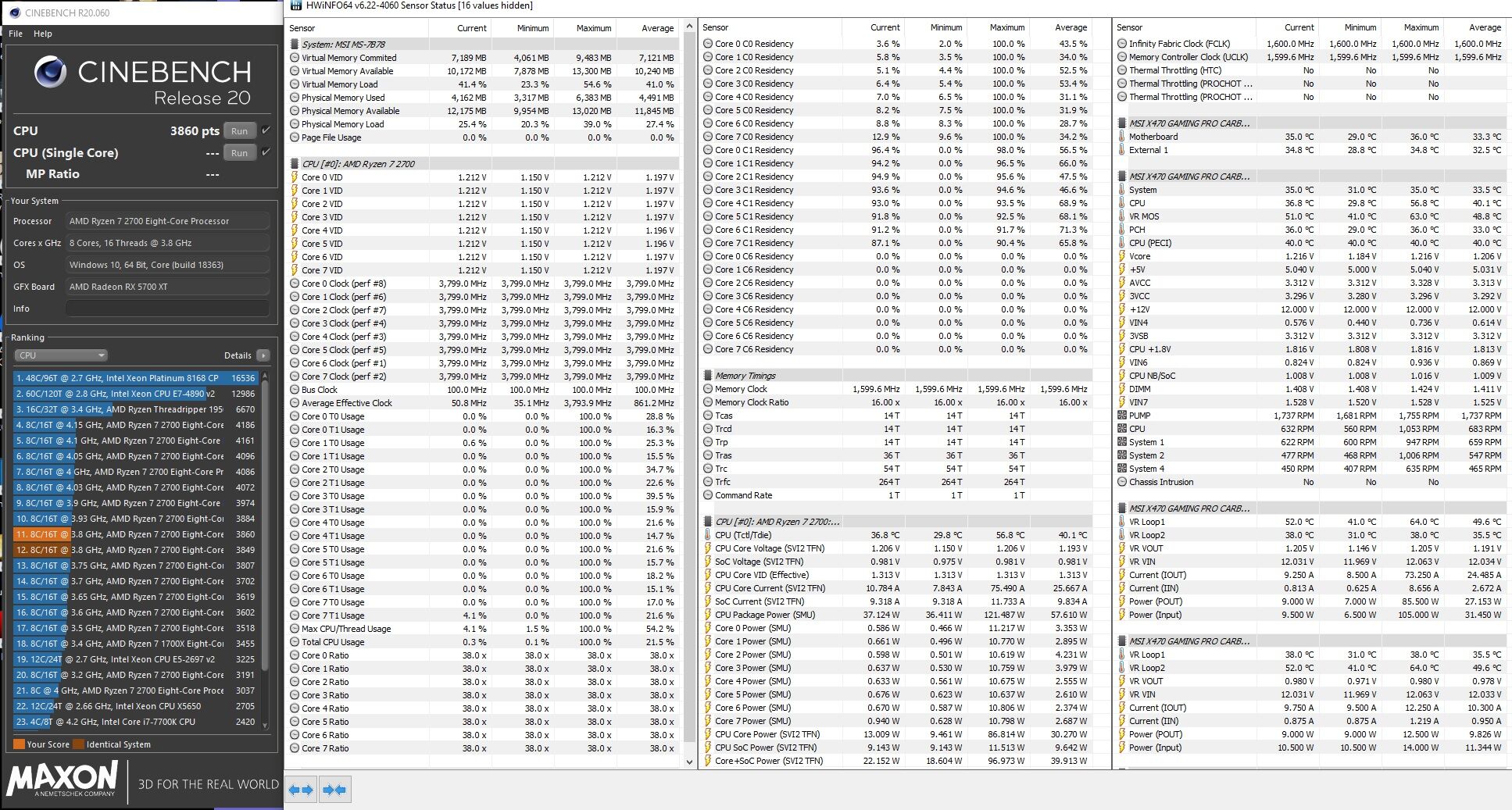Screen dimensions: 1512x810
Task: Click the Core 7 Ratio sensor icon
Action: pyautogui.click(x=295, y=748)
